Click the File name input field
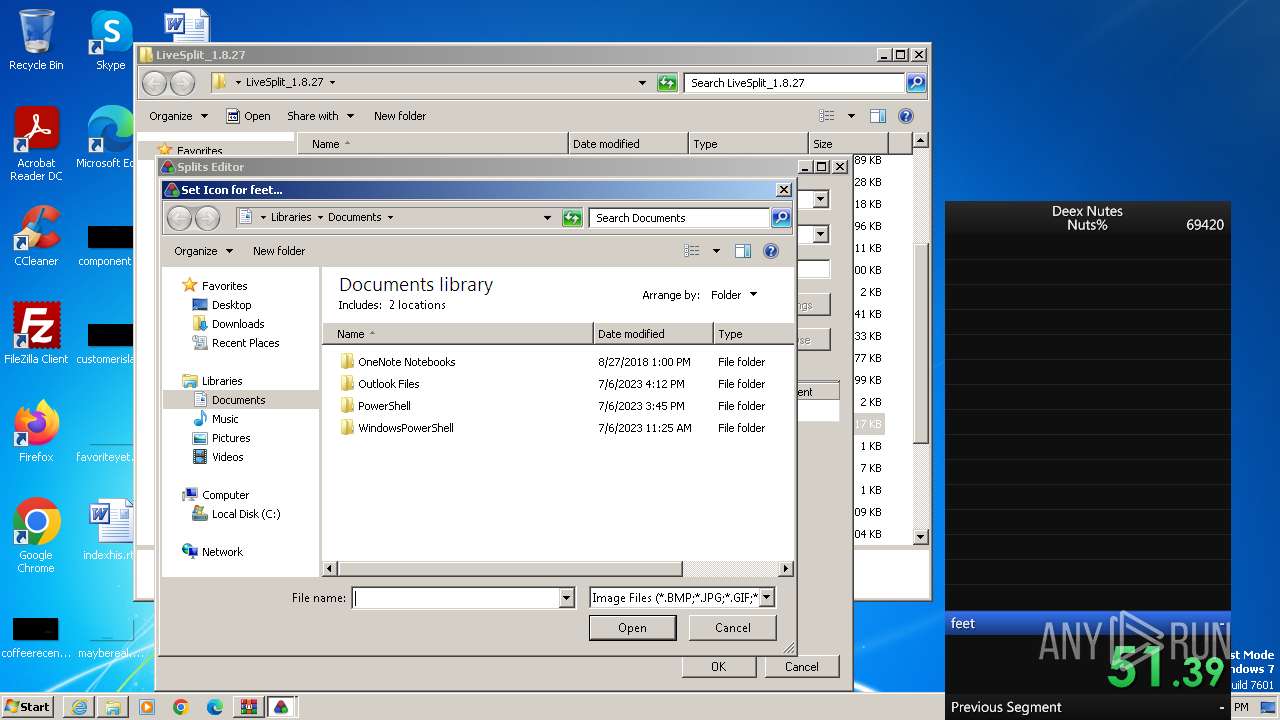Viewport: 1280px width, 720px height. [x=456, y=598]
